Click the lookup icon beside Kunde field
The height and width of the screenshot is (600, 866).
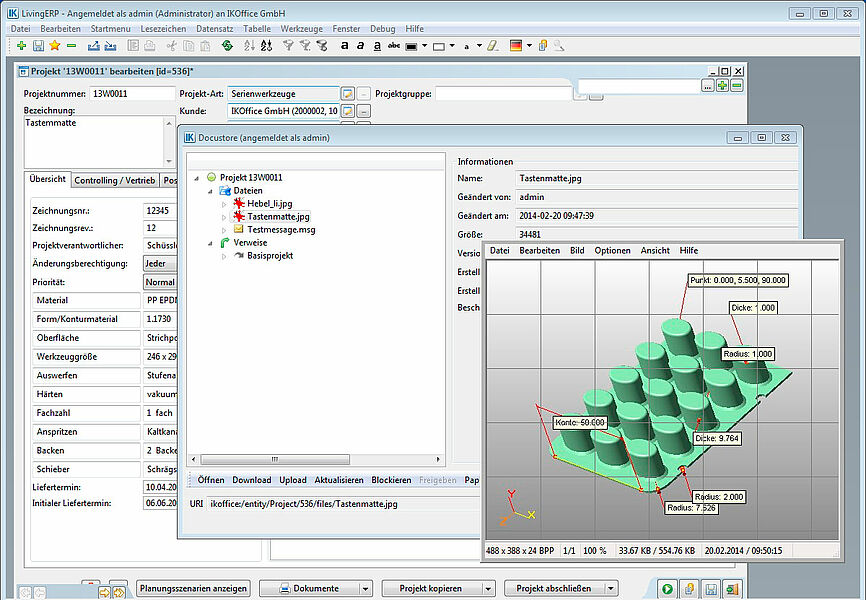[348, 111]
